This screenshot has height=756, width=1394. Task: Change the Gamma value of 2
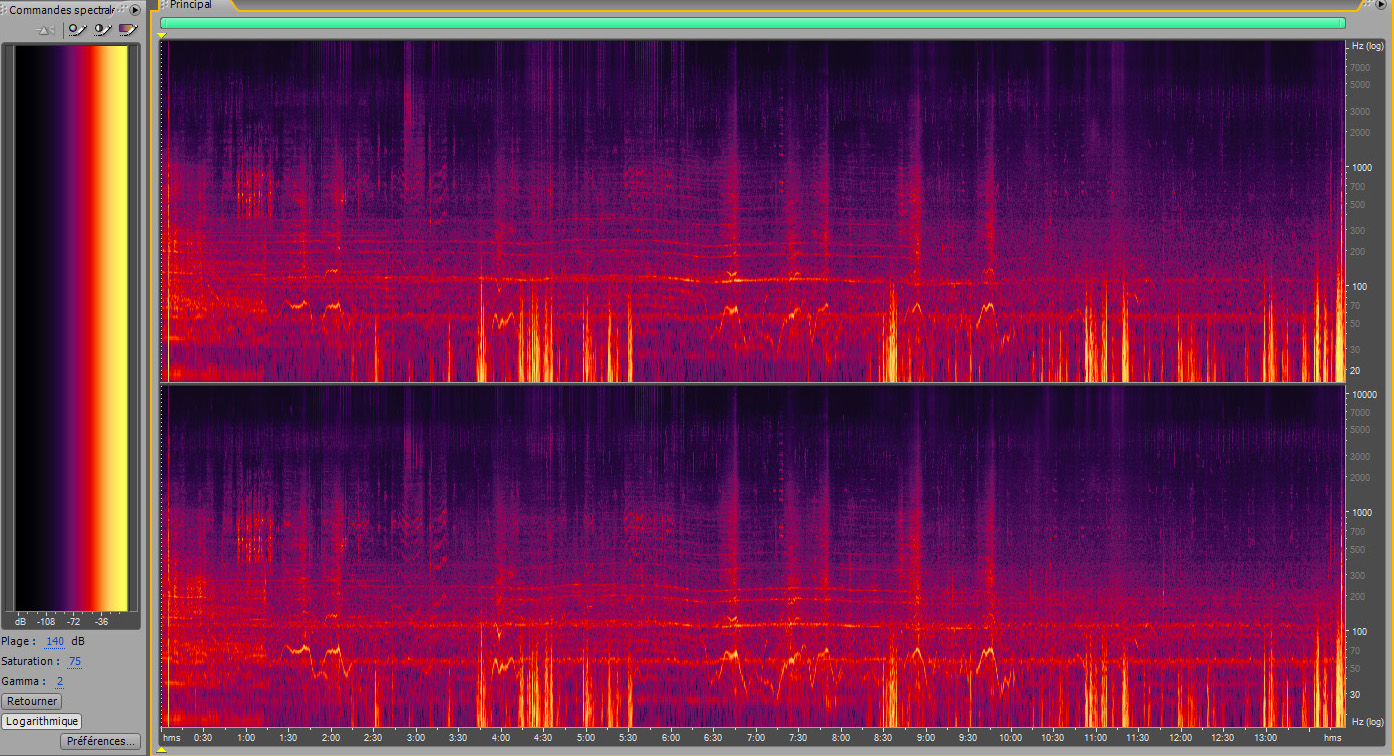[x=59, y=681]
